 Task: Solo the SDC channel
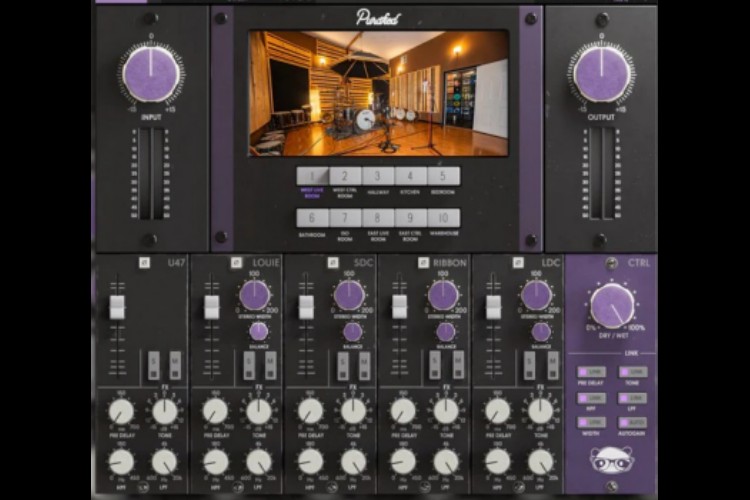tap(342, 365)
